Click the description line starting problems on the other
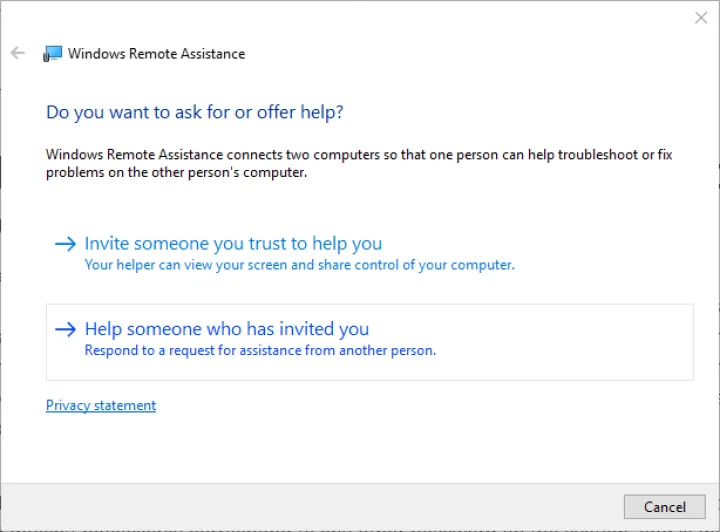Viewport: 720px width, 532px height. [x=176, y=172]
